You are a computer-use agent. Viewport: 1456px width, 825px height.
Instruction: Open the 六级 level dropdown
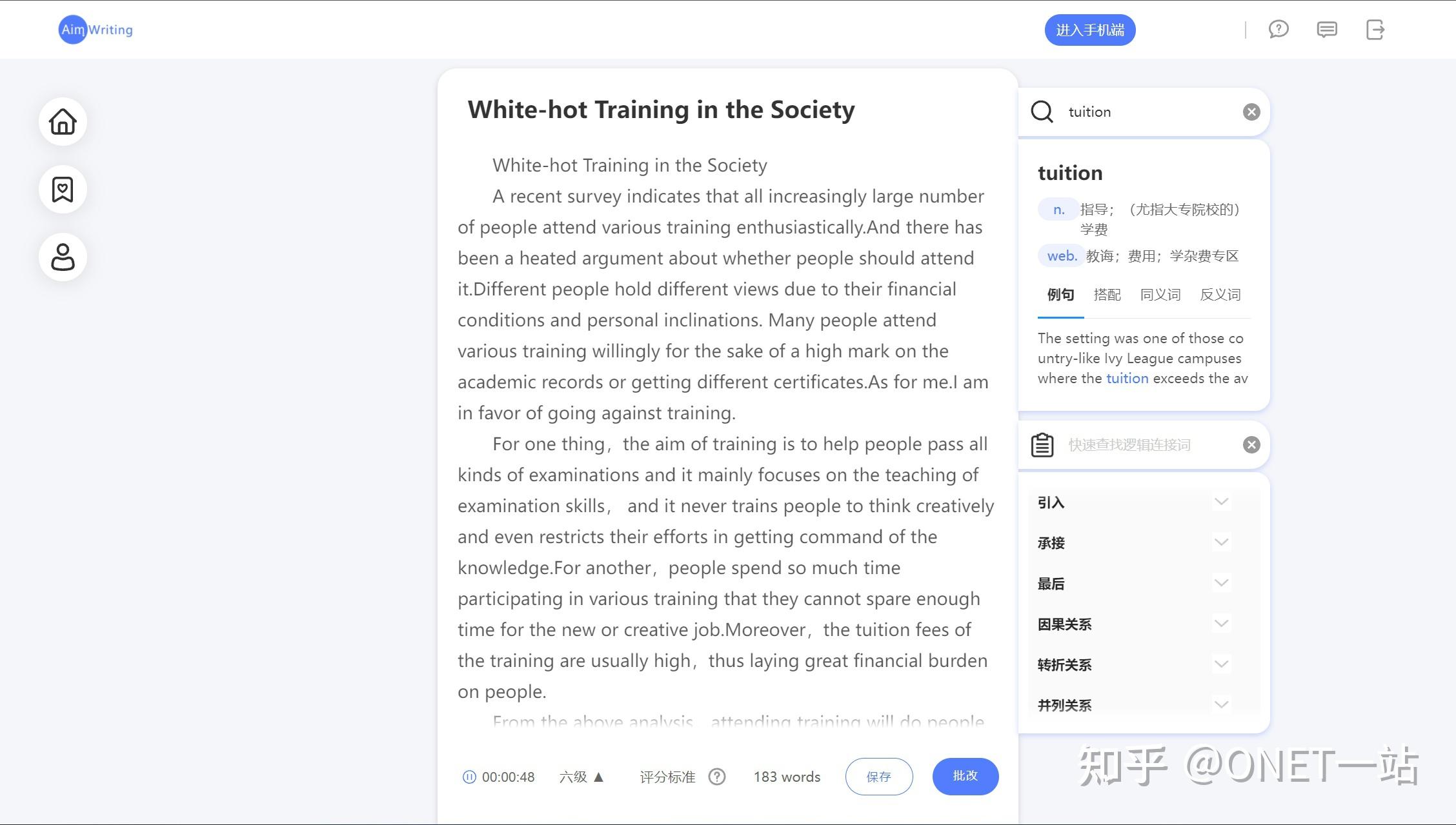(581, 777)
